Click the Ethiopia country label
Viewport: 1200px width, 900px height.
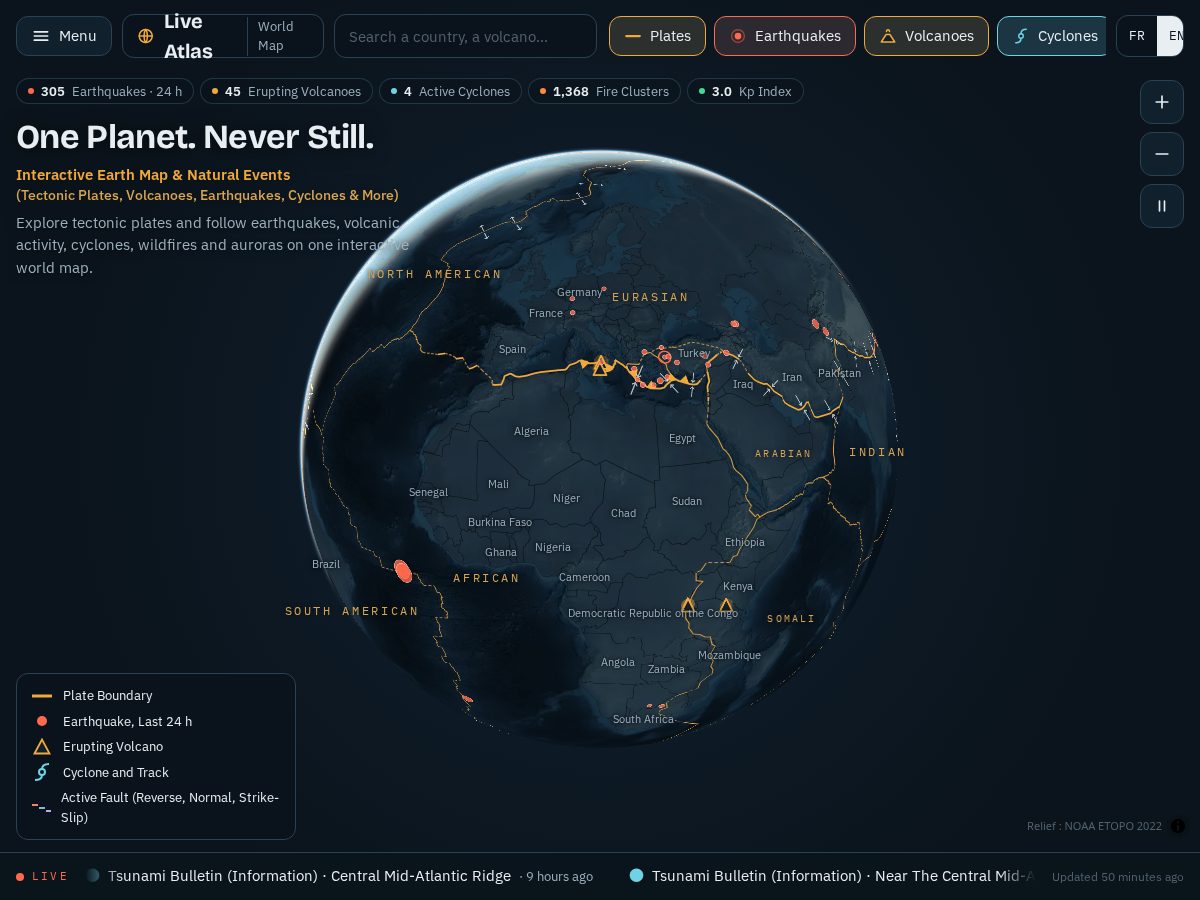745,542
